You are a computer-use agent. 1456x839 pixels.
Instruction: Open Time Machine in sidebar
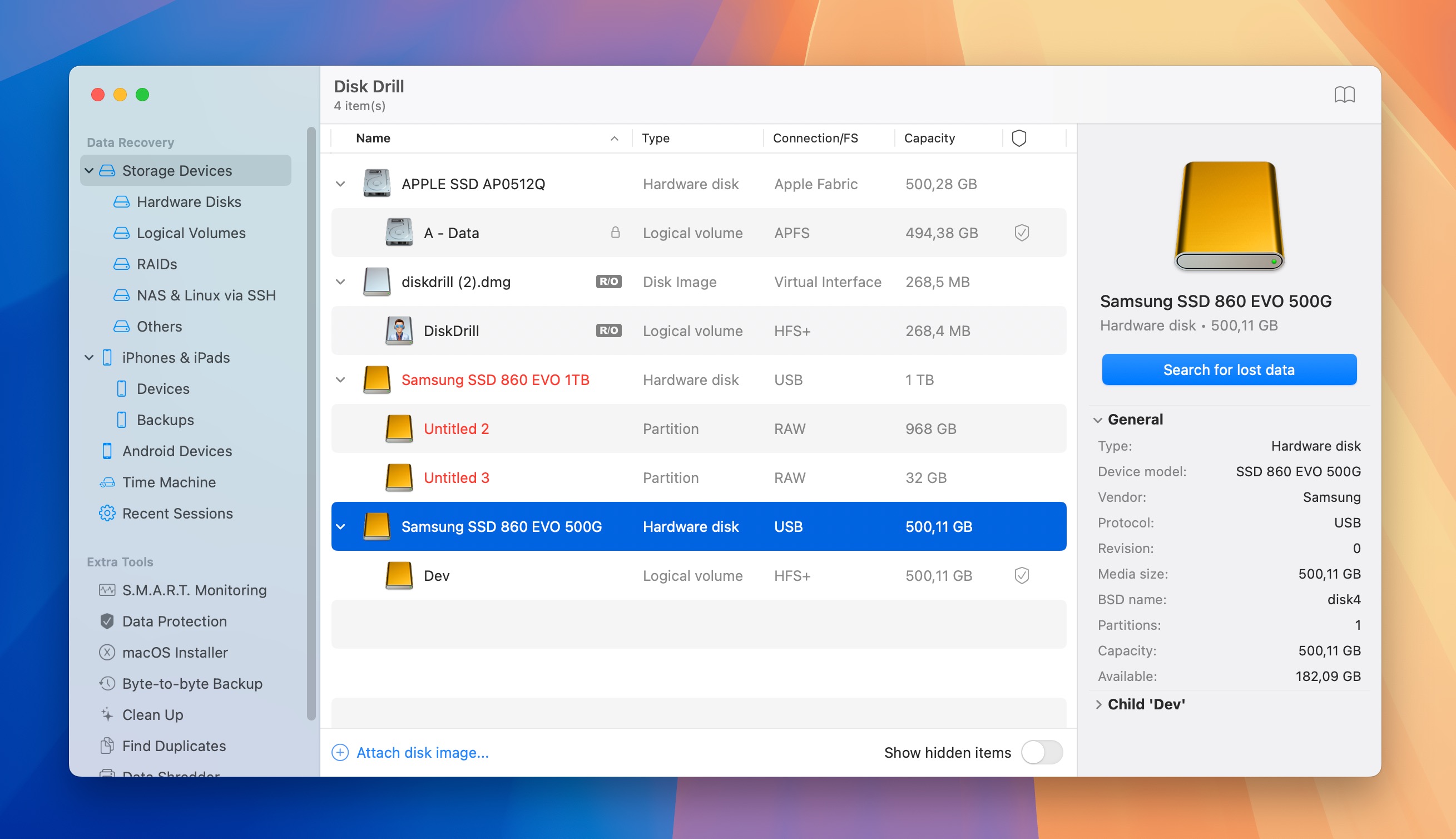157,482
